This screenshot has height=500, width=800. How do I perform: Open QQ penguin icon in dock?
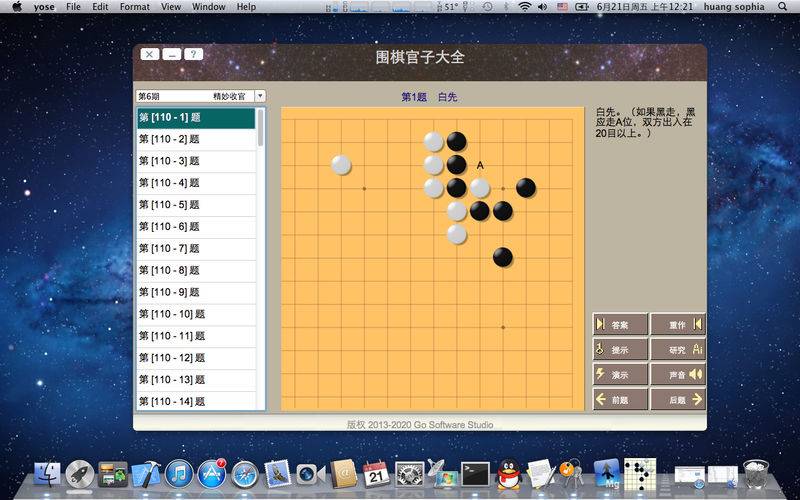click(508, 473)
